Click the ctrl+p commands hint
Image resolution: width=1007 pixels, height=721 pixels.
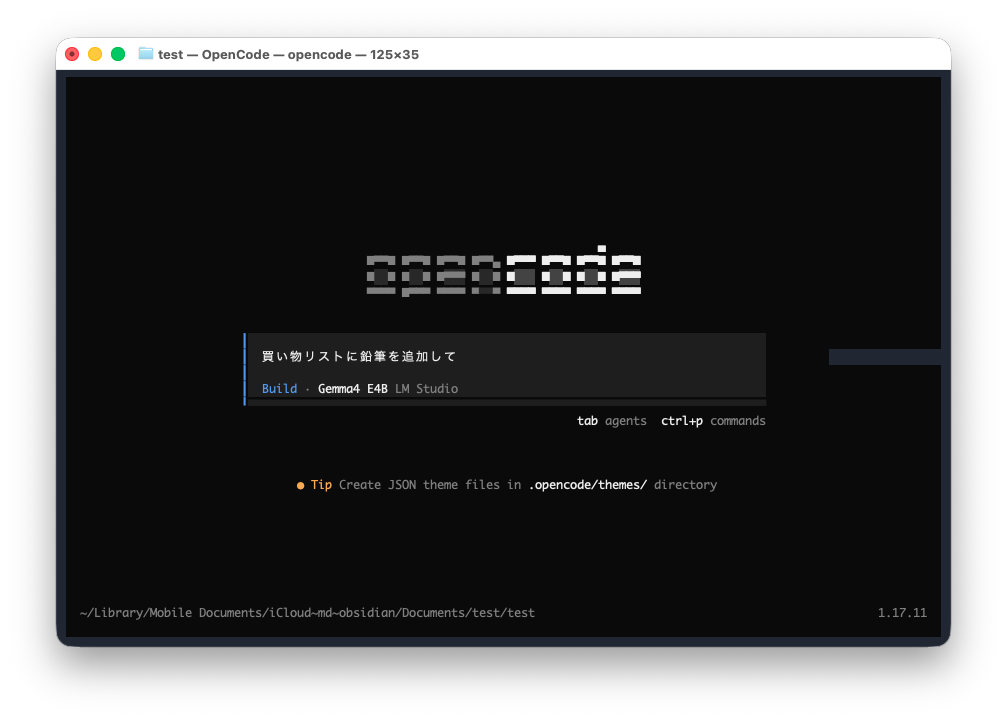[713, 421]
